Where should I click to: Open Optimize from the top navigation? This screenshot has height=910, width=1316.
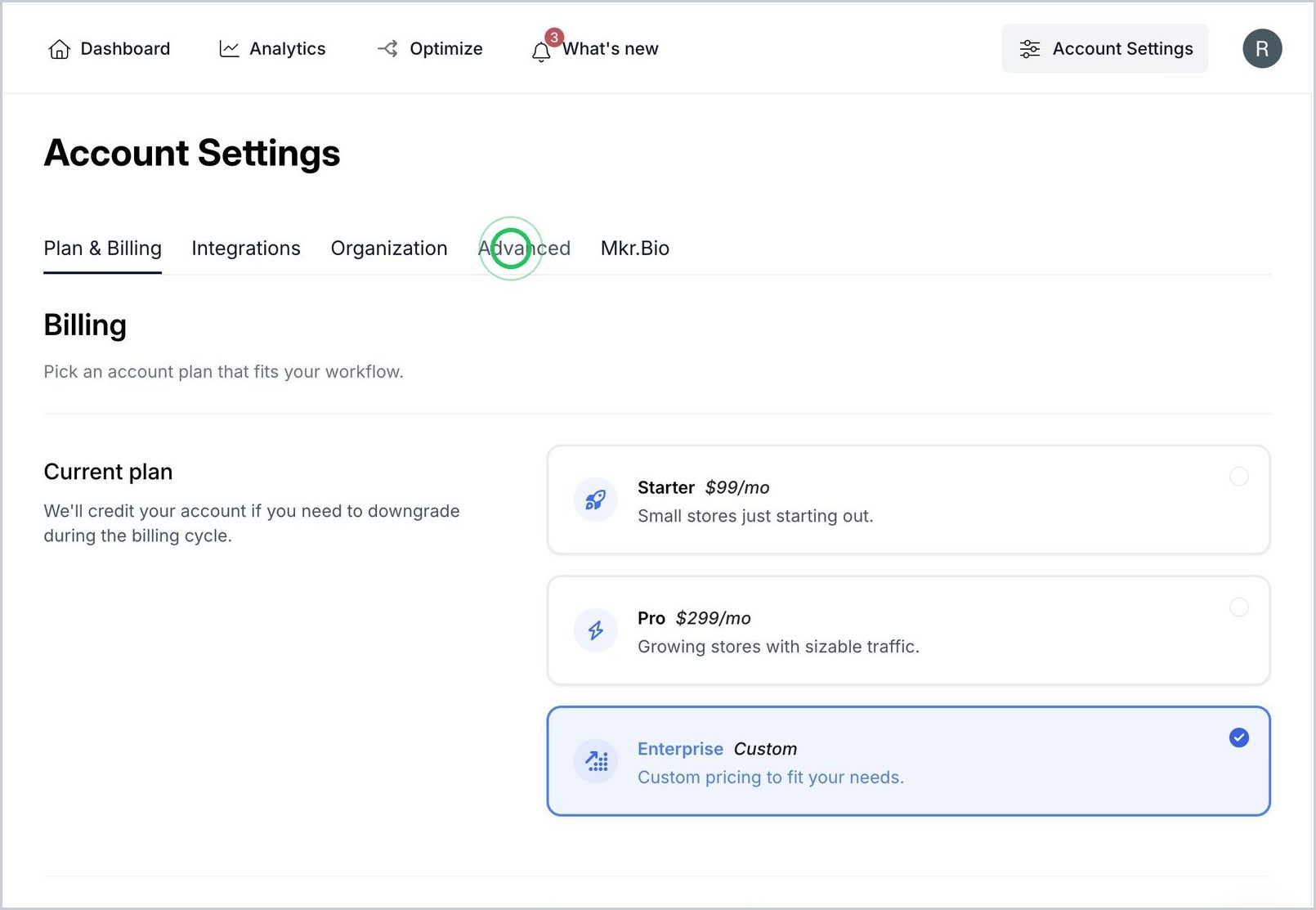[x=430, y=49]
